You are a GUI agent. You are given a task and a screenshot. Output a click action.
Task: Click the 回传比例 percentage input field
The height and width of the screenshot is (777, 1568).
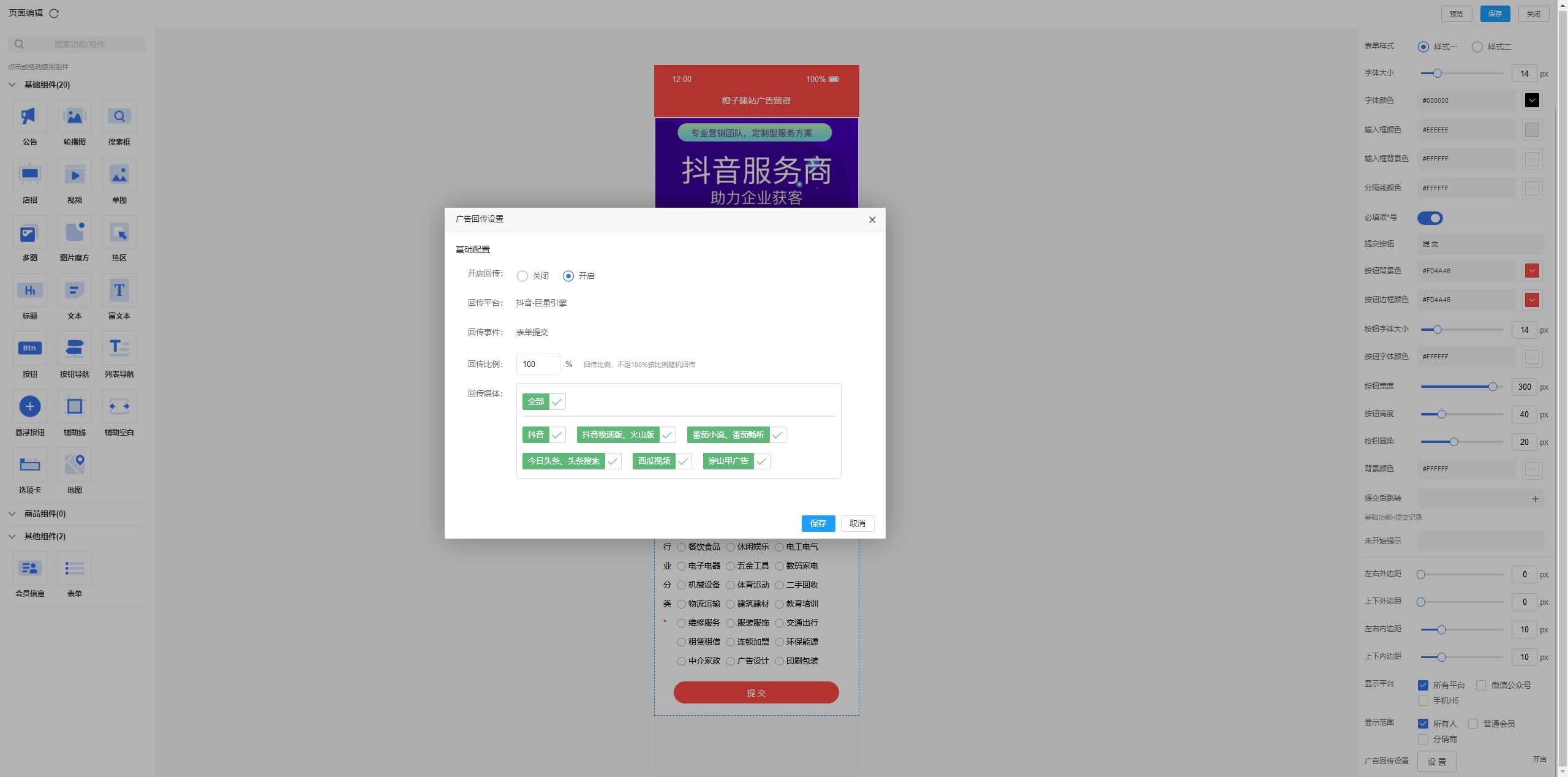click(538, 364)
